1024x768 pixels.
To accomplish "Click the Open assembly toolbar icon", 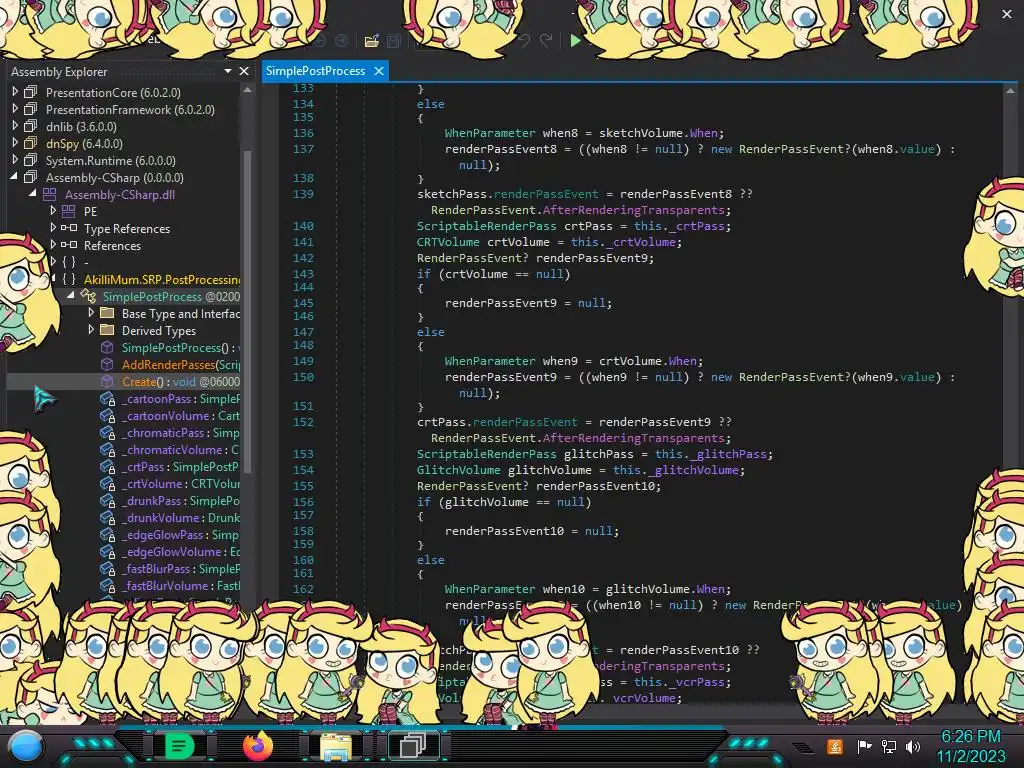I will pos(372,41).
